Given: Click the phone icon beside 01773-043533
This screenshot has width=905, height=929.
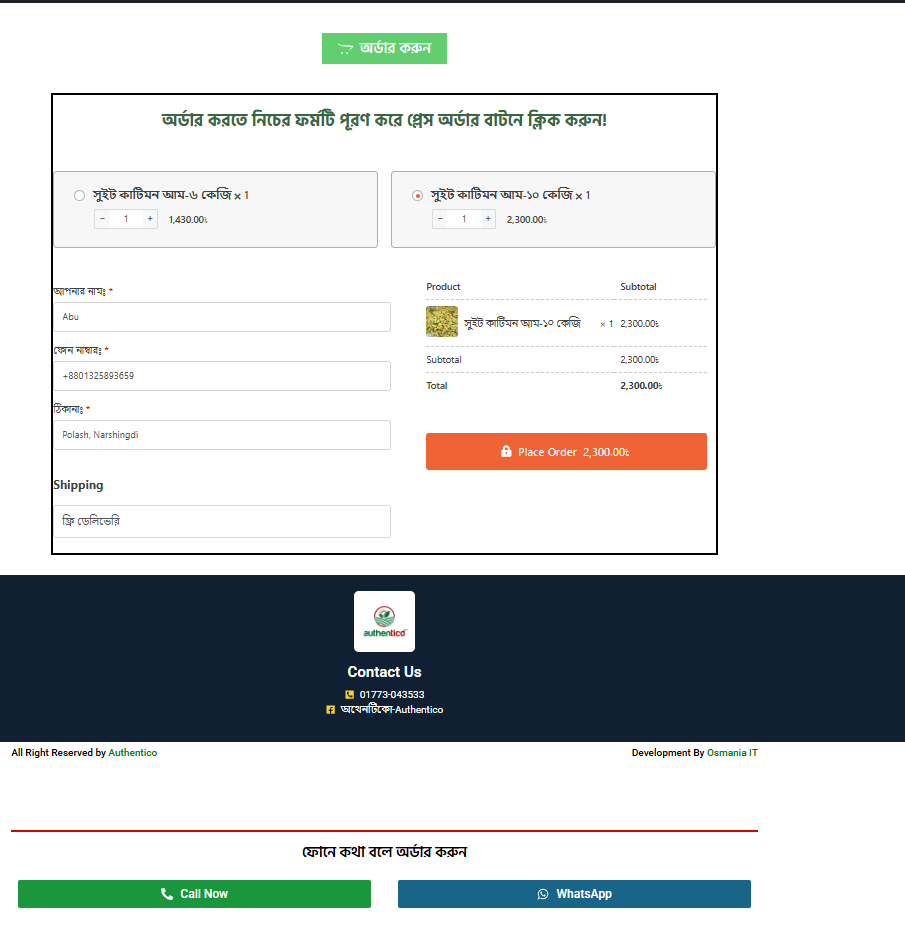Looking at the screenshot, I should 349,695.
